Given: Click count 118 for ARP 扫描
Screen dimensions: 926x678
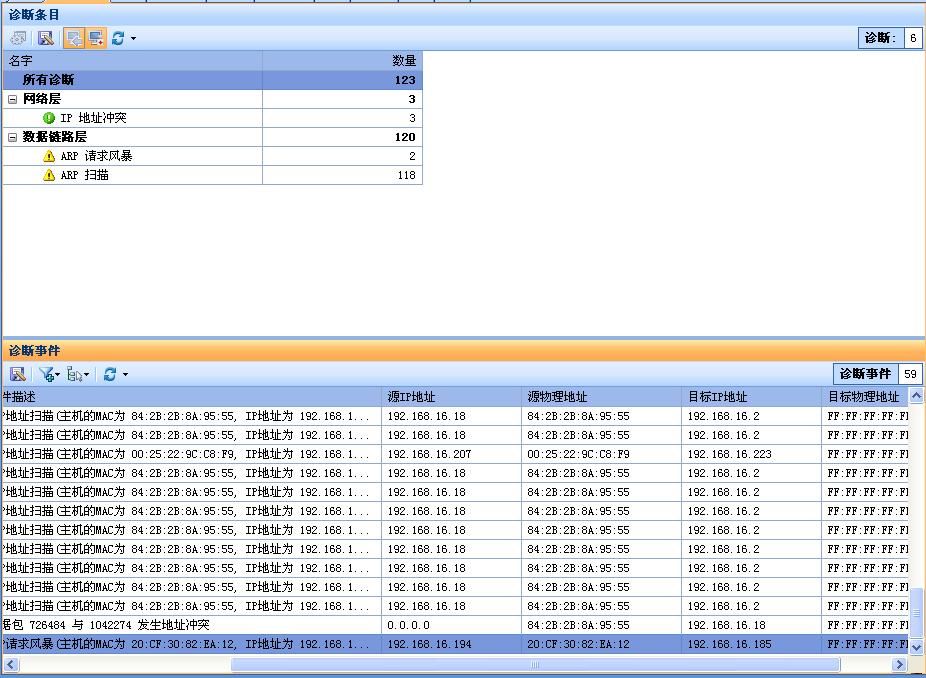Looking at the screenshot, I should click(406, 175).
